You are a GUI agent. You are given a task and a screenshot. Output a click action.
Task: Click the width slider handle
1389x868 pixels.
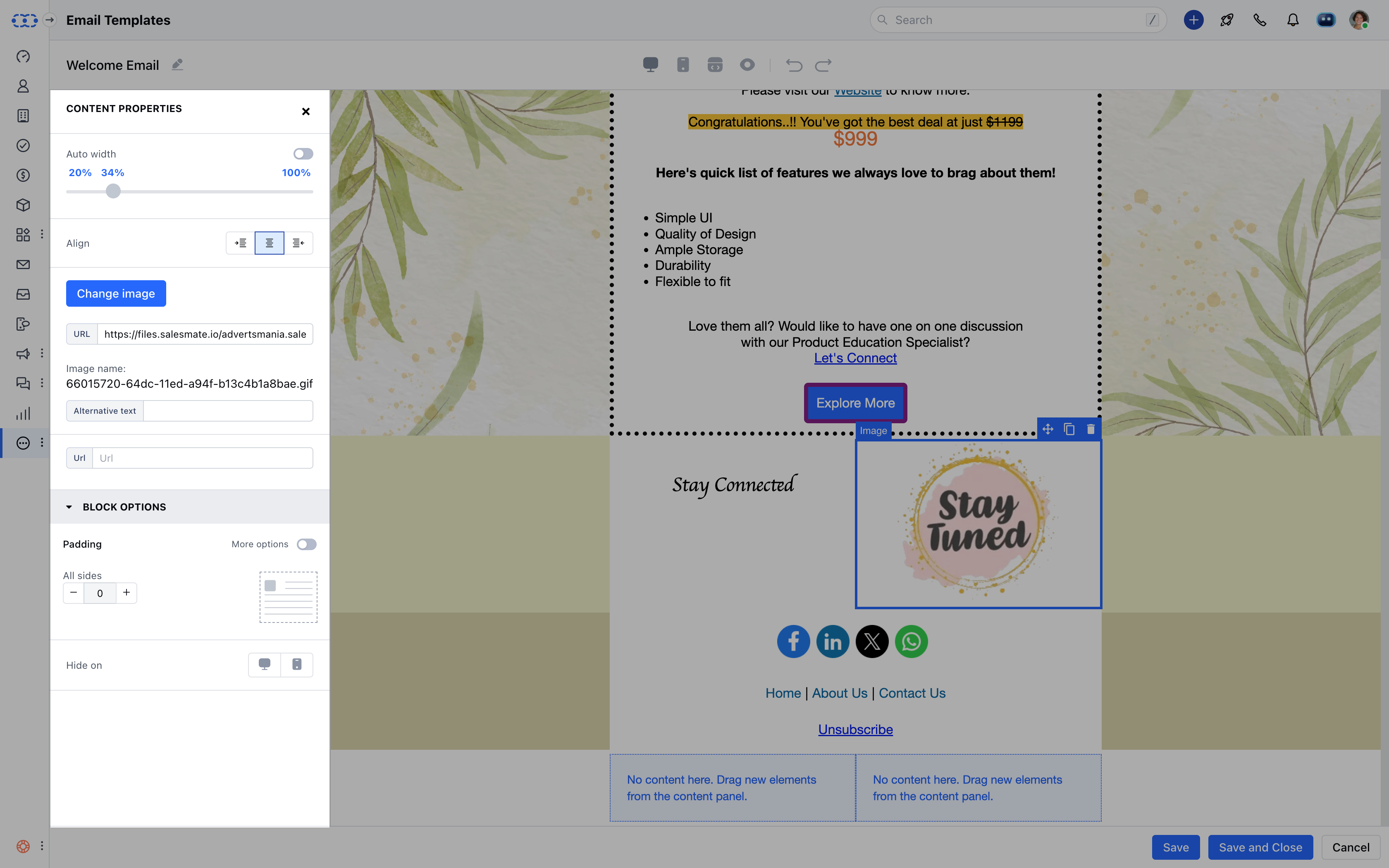pyautogui.click(x=113, y=191)
